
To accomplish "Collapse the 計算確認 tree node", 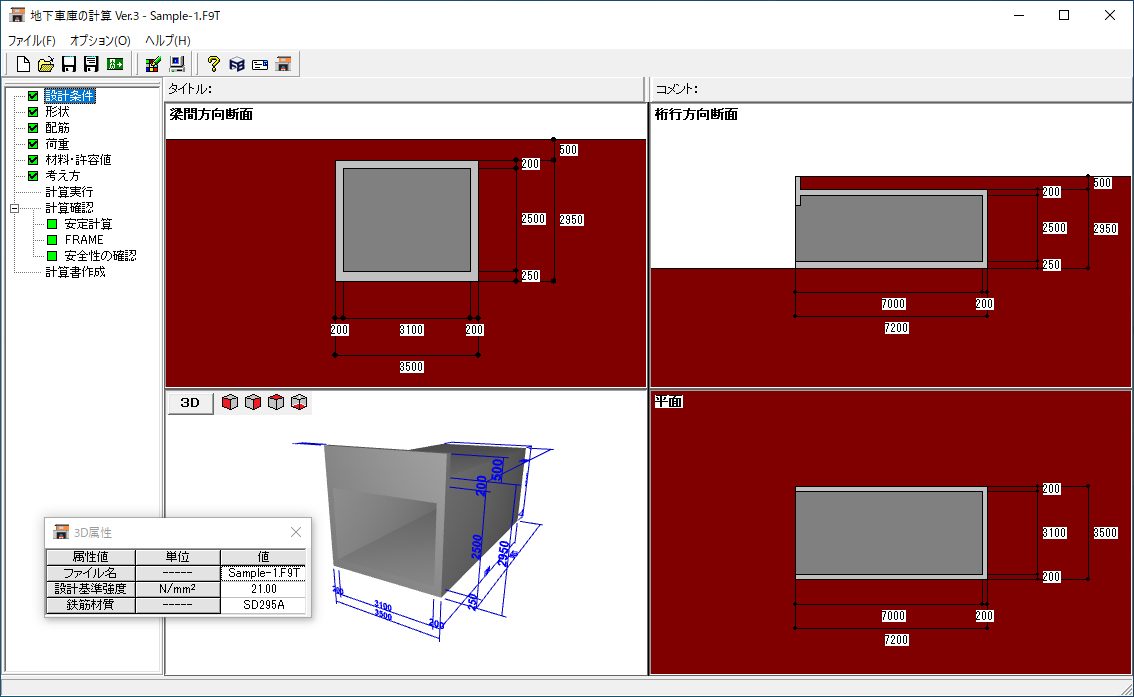I will (14, 208).
